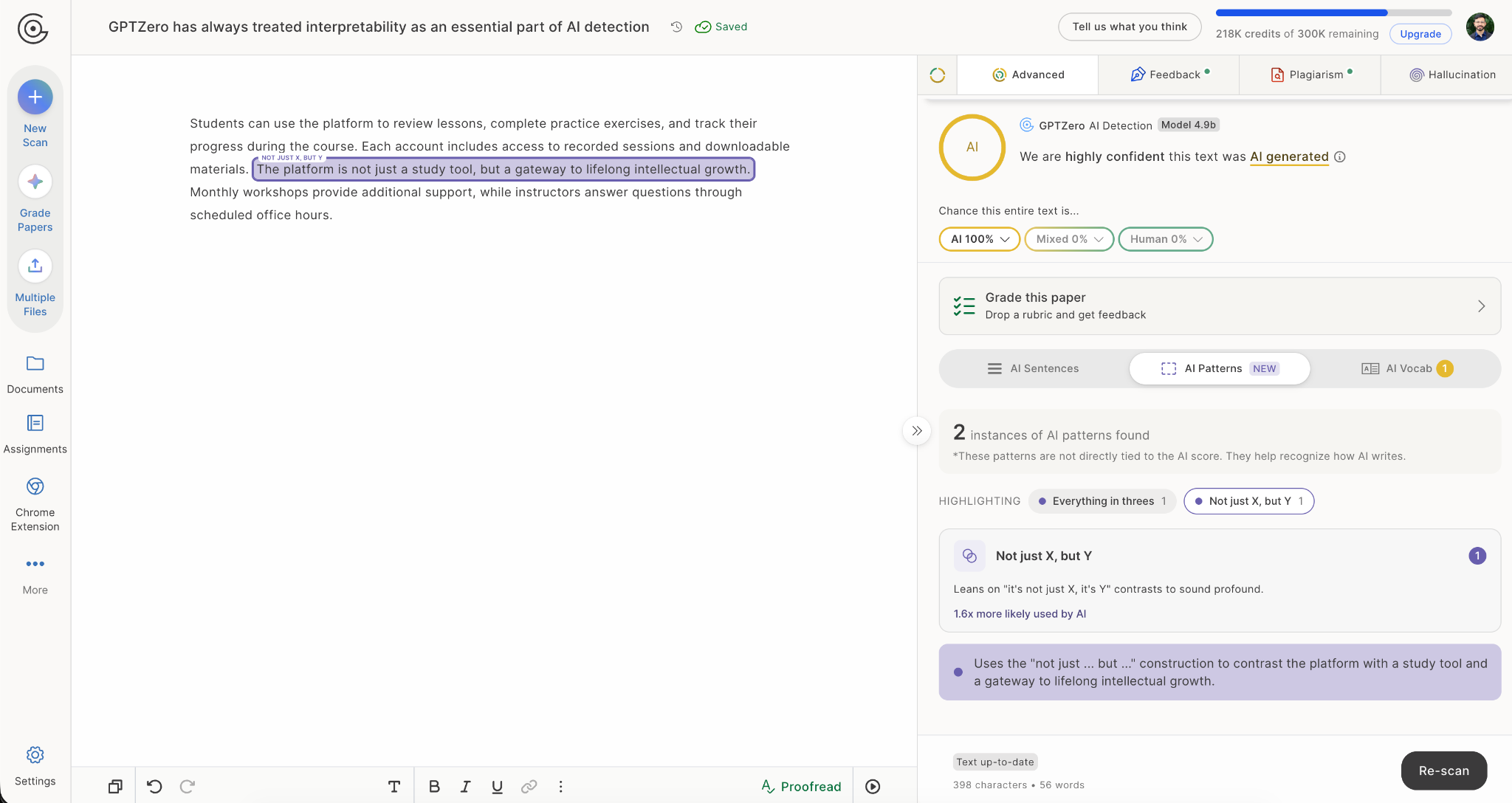This screenshot has width=1512, height=803.
Task: Click the Not just X, but Y count badge
Action: pos(1477,556)
